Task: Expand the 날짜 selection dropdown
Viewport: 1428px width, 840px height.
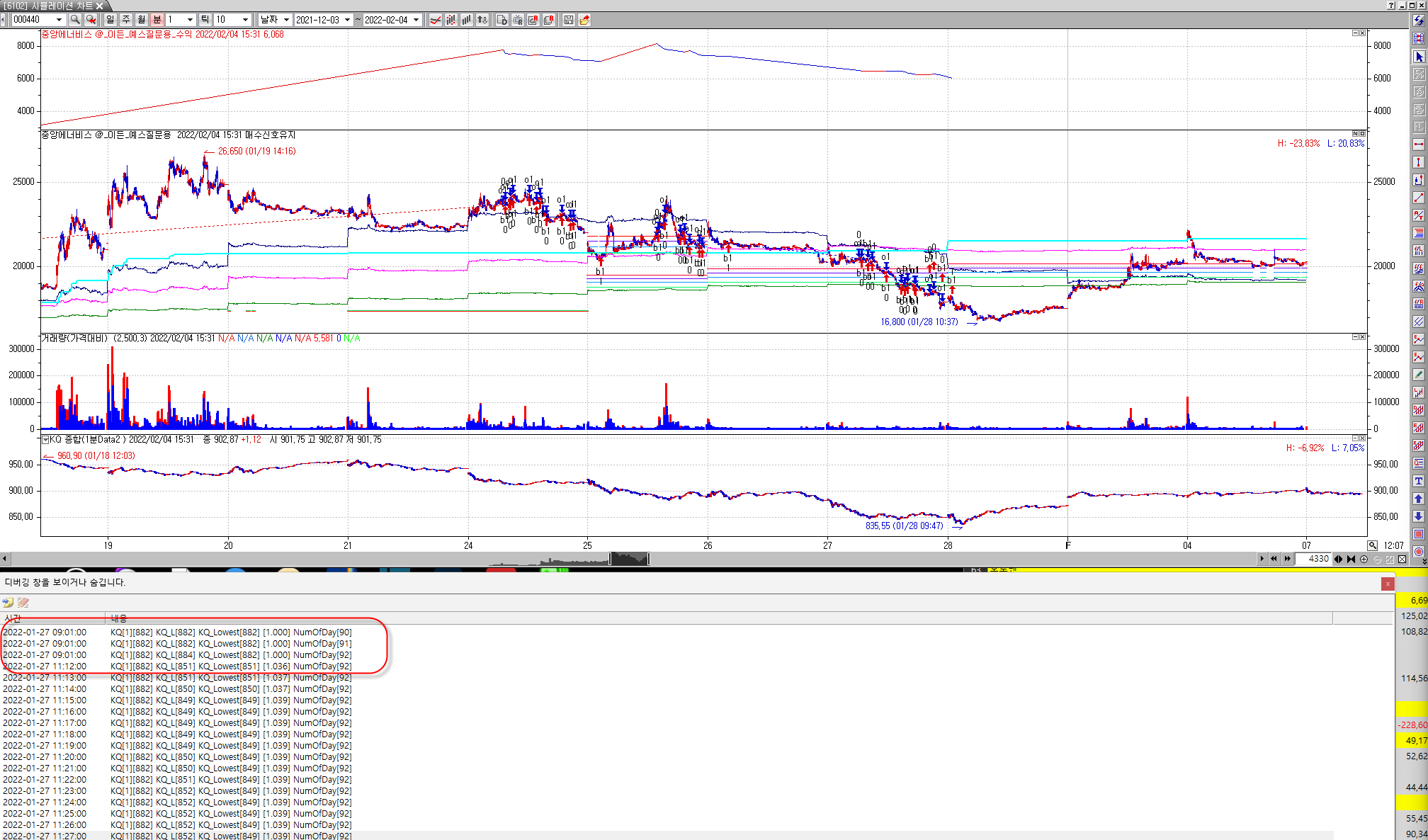Action: click(x=286, y=20)
